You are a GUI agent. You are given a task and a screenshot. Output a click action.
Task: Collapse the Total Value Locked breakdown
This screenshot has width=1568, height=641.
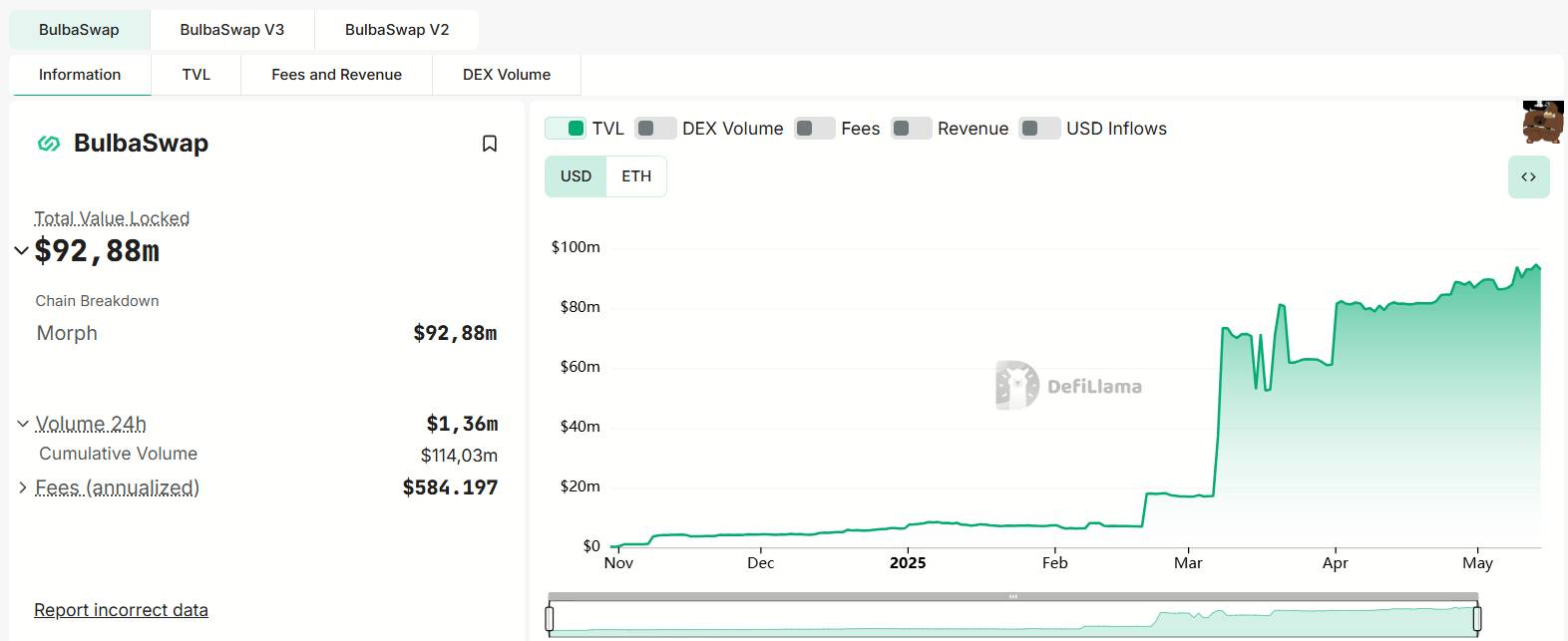pyautogui.click(x=21, y=250)
